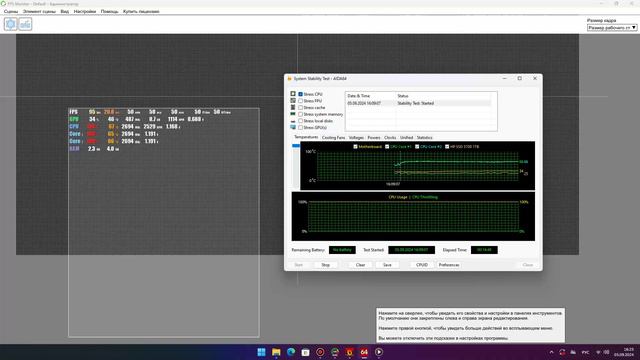Switch to the Powers tab

click(x=374, y=138)
